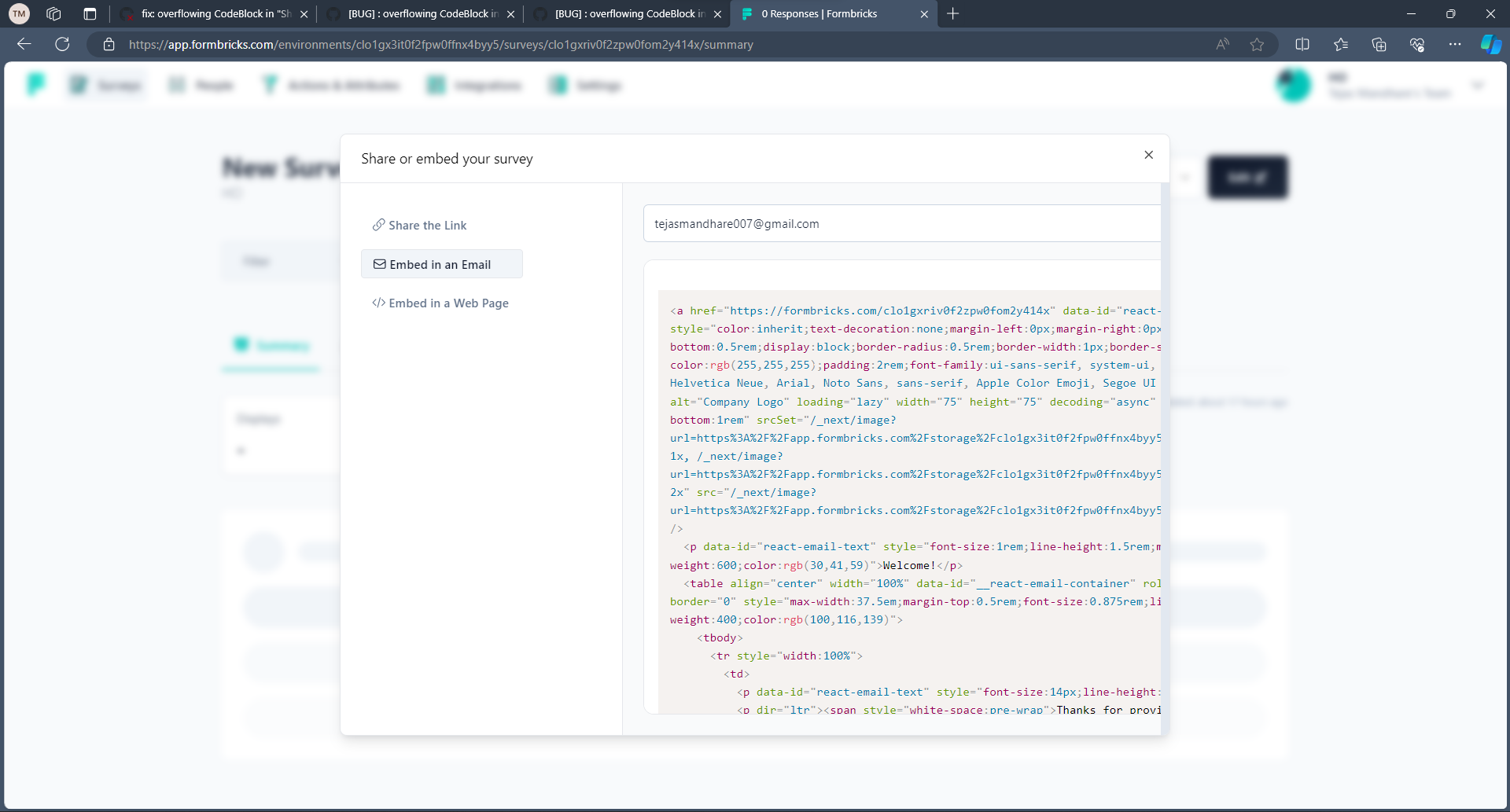Click the Settings icon in the navigation bar
Viewport: 1510px width, 812px height.
(558, 84)
